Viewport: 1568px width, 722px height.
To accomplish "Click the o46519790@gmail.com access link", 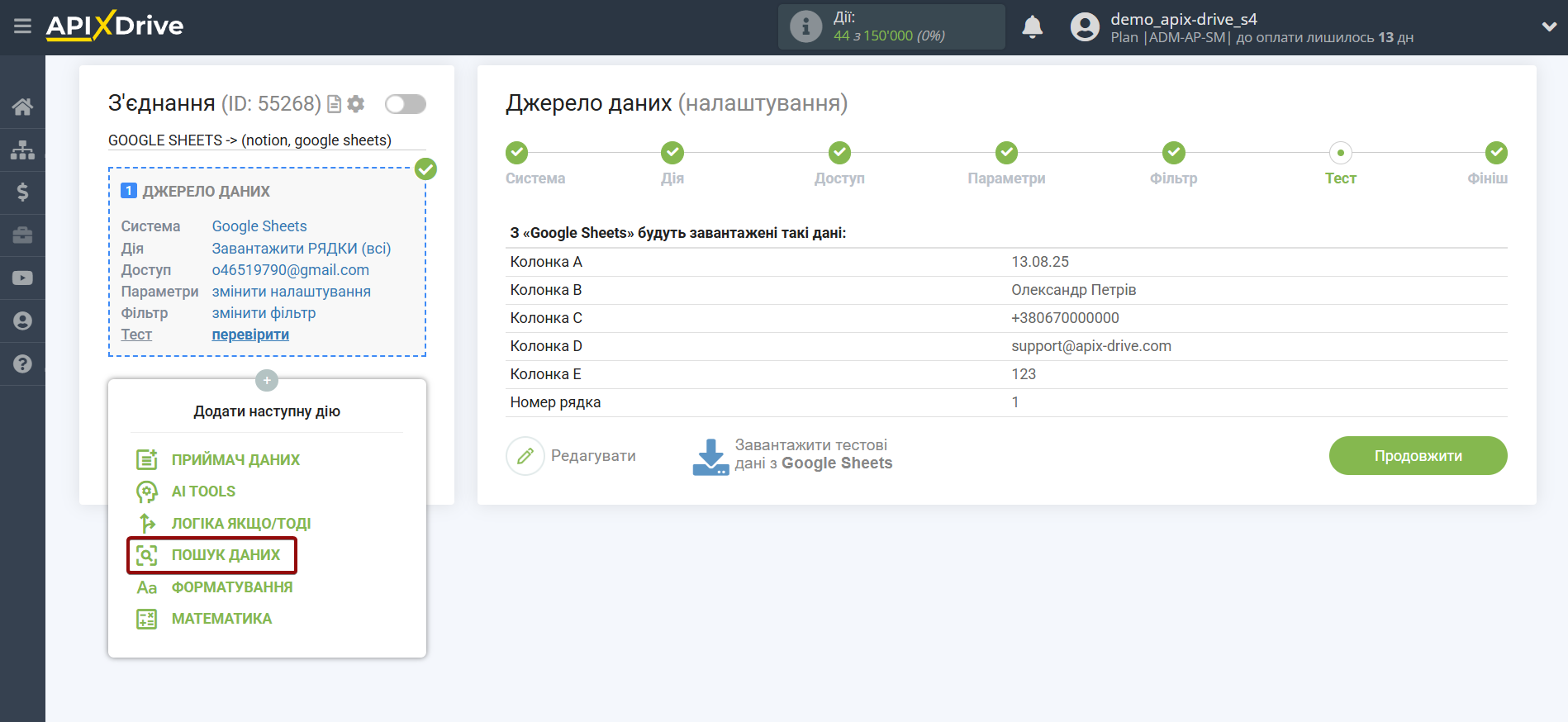I will (x=291, y=270).
